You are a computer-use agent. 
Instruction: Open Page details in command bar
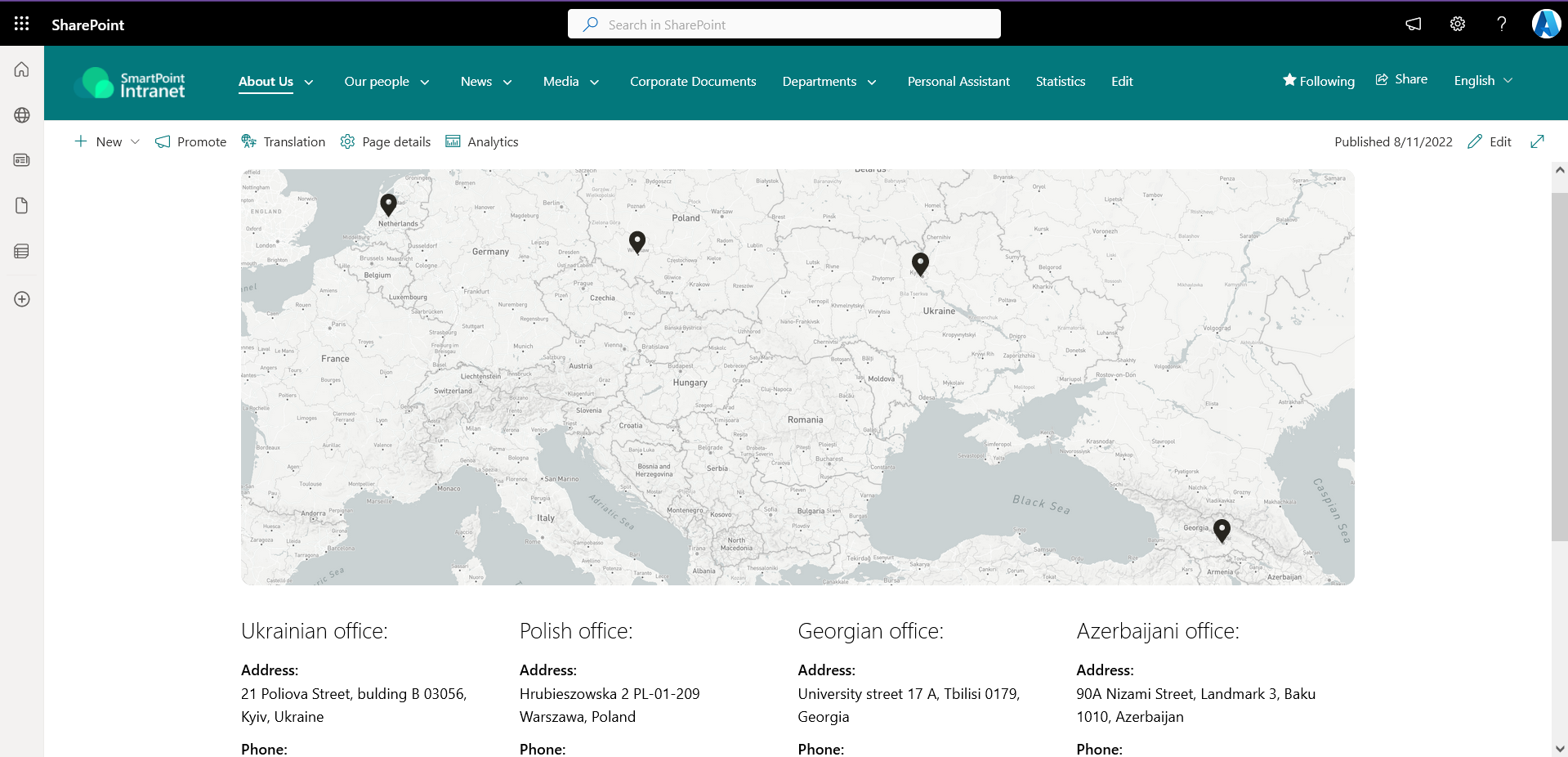point(386,142)
